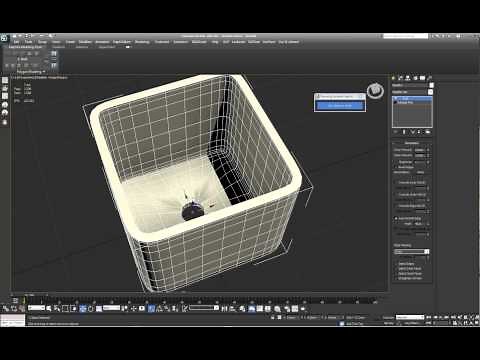Viewport: 480px width, 360px height.
Task: Open Configure Modifier Sets button
Action: 428,132
